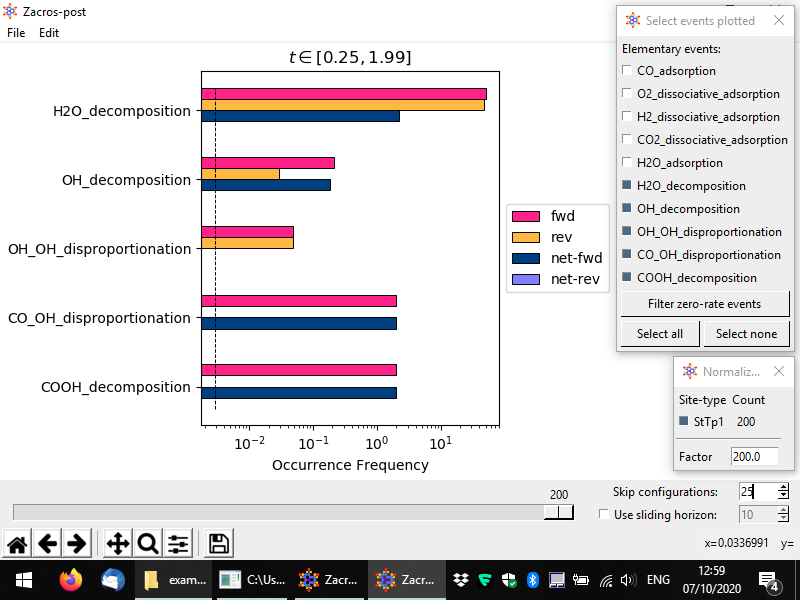
Task: Toggle Use sliding horizon checkbox
Action: point(603,515)
